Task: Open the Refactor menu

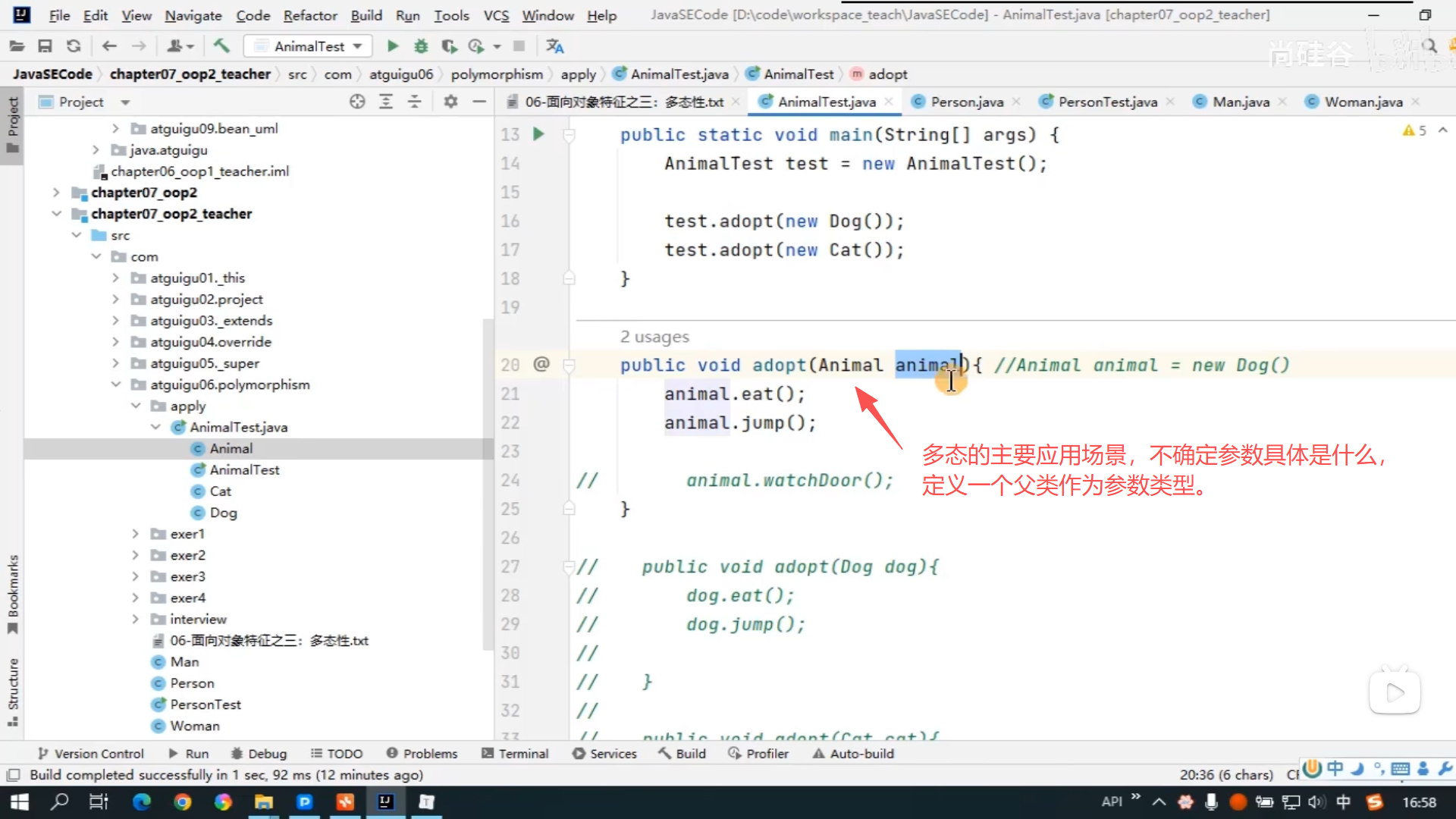Action: click(309, 15)
